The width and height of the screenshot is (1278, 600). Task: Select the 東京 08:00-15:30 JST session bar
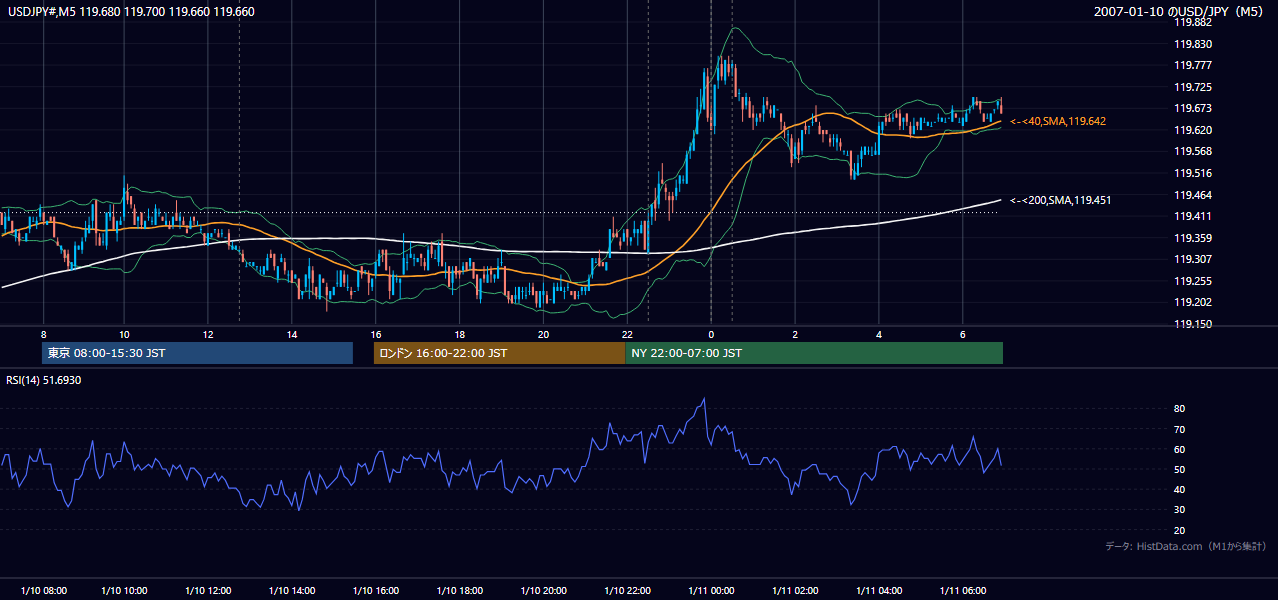tap(198, 353)
